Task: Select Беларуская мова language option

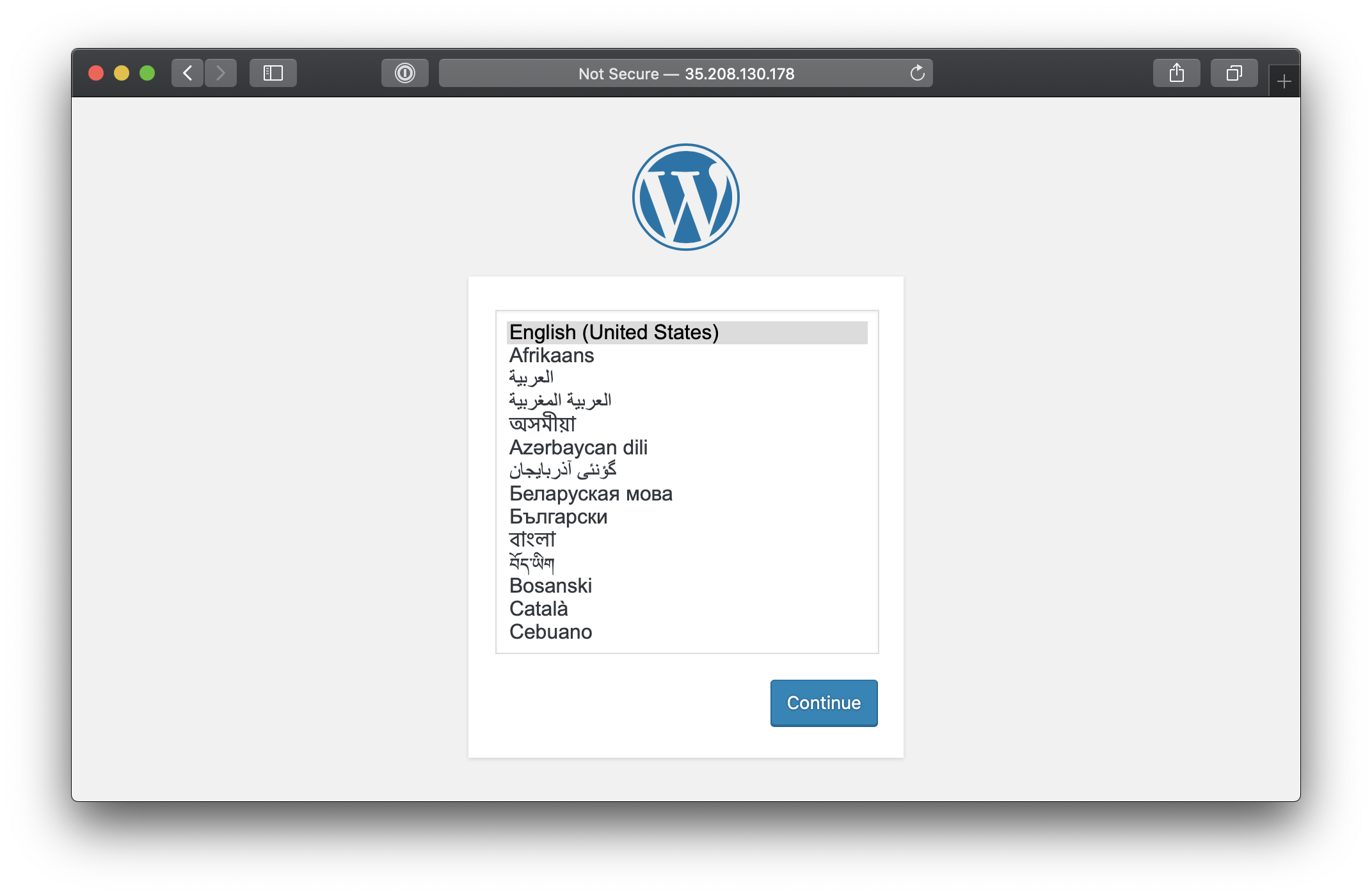Action: [591, 493]
